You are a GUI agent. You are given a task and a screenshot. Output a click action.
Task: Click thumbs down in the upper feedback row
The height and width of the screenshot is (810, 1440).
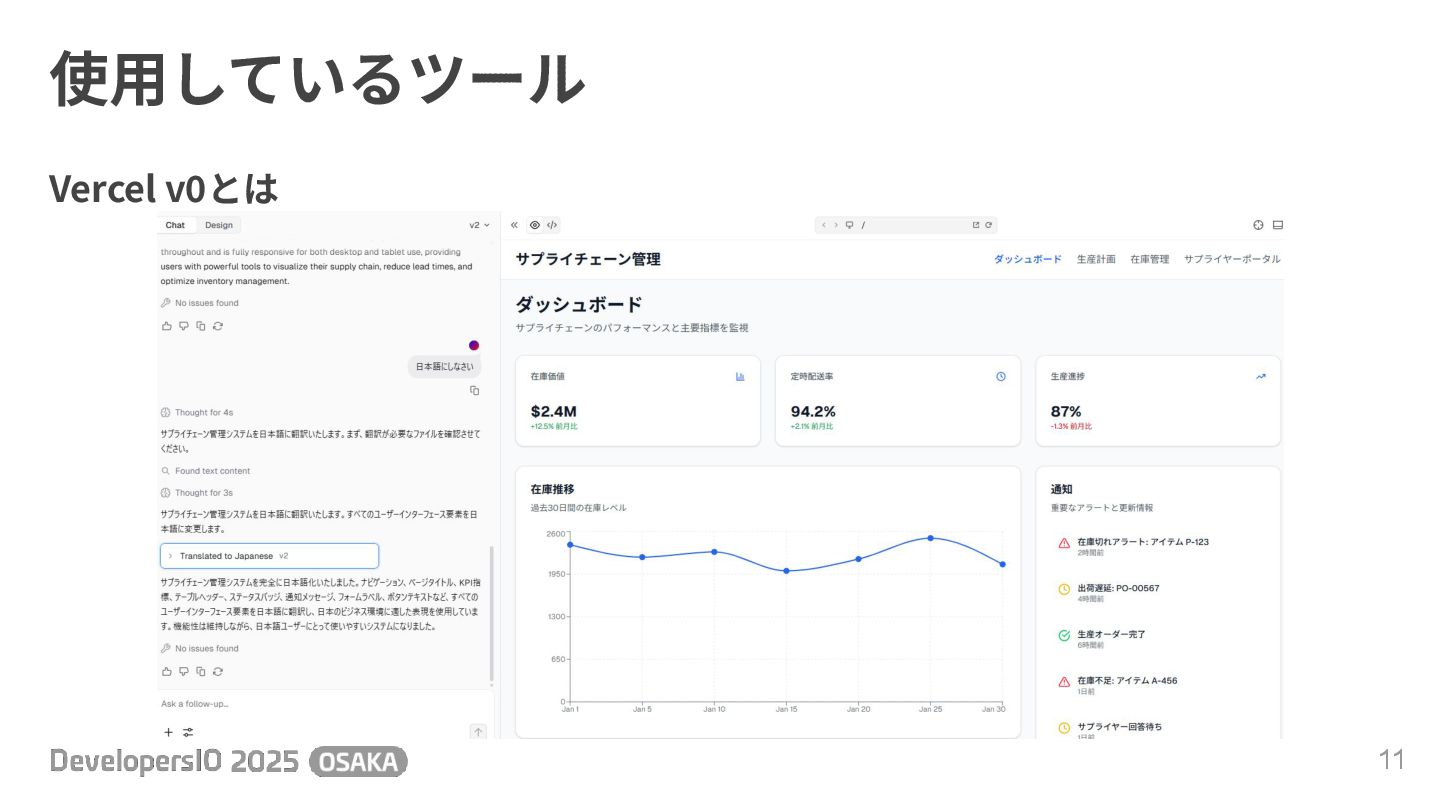coord(184,326)
